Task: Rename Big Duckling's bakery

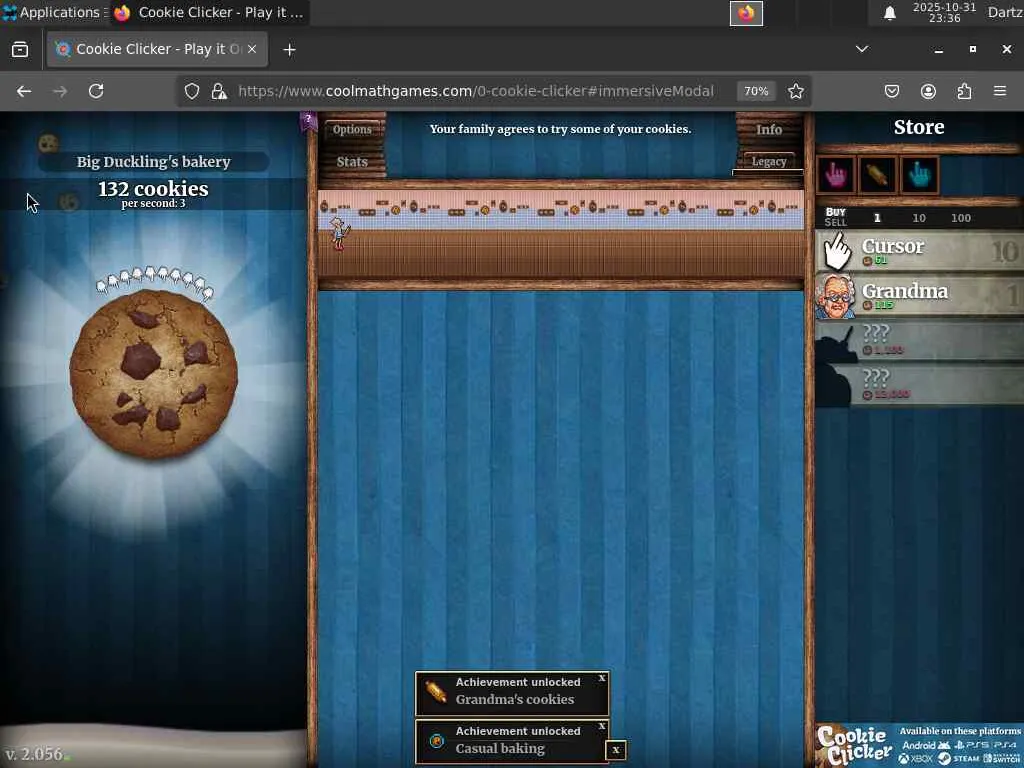Action: coord(153,161)
